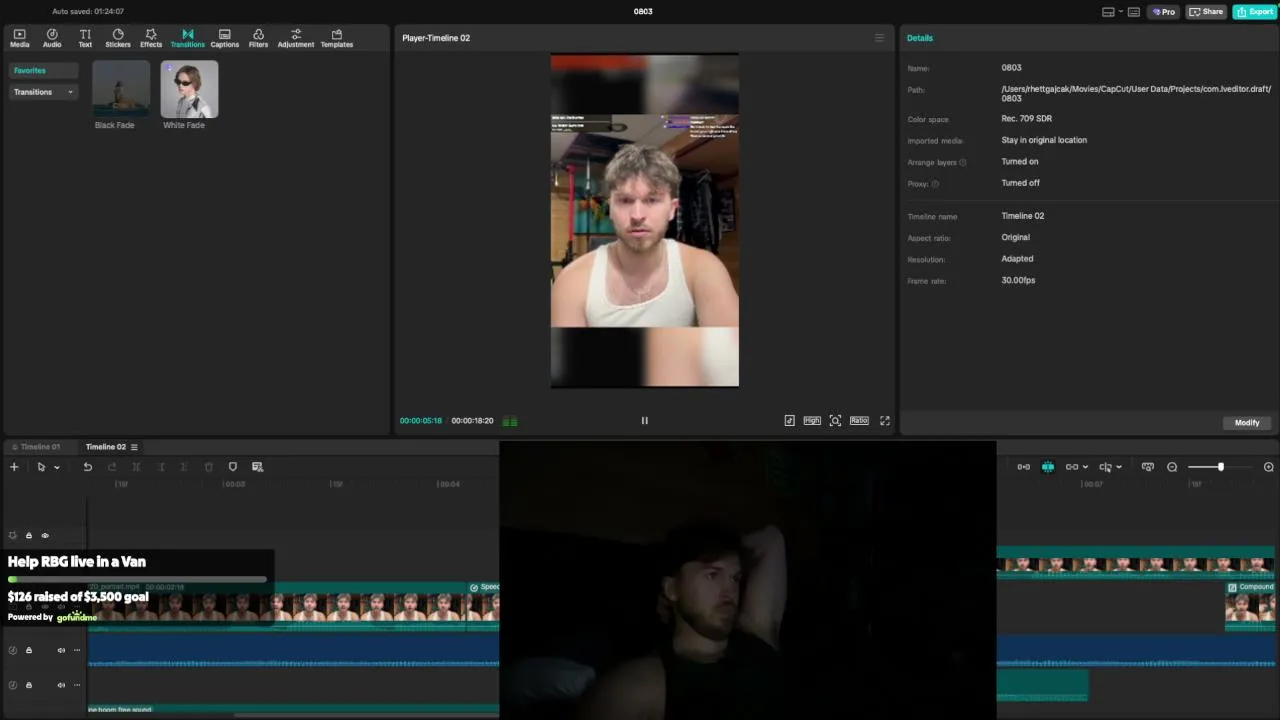Choose the Black Fade transition thumbnail
Image resolution: width=1280 pixels, height=720 pixels.
pos(121,89)
